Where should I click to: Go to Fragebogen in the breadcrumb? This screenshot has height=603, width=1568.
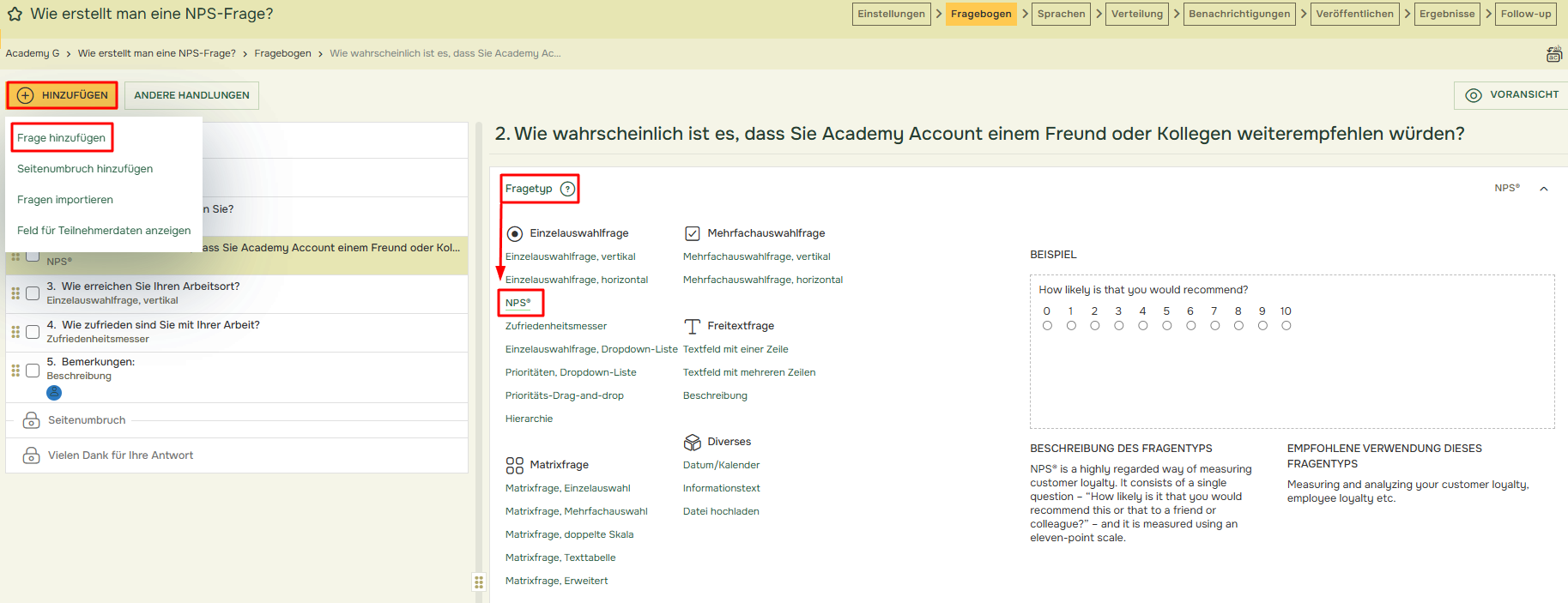coord(282,53)
